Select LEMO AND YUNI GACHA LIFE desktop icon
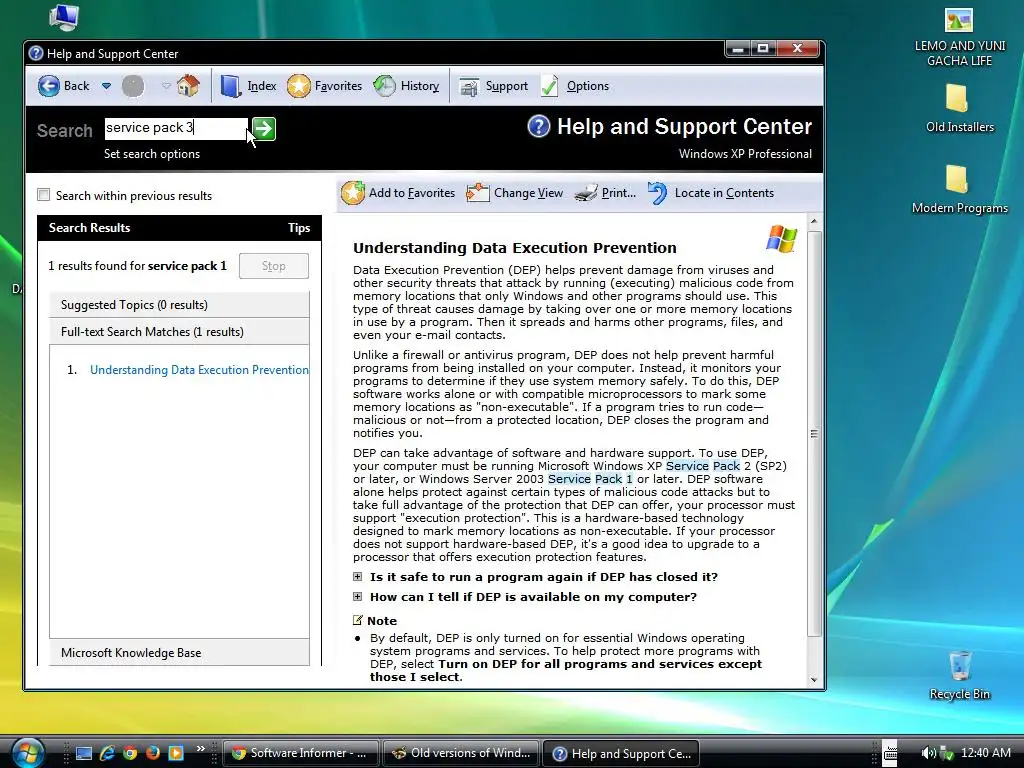This screenshot has height=768, width=1024. click(x=959, y=37)
